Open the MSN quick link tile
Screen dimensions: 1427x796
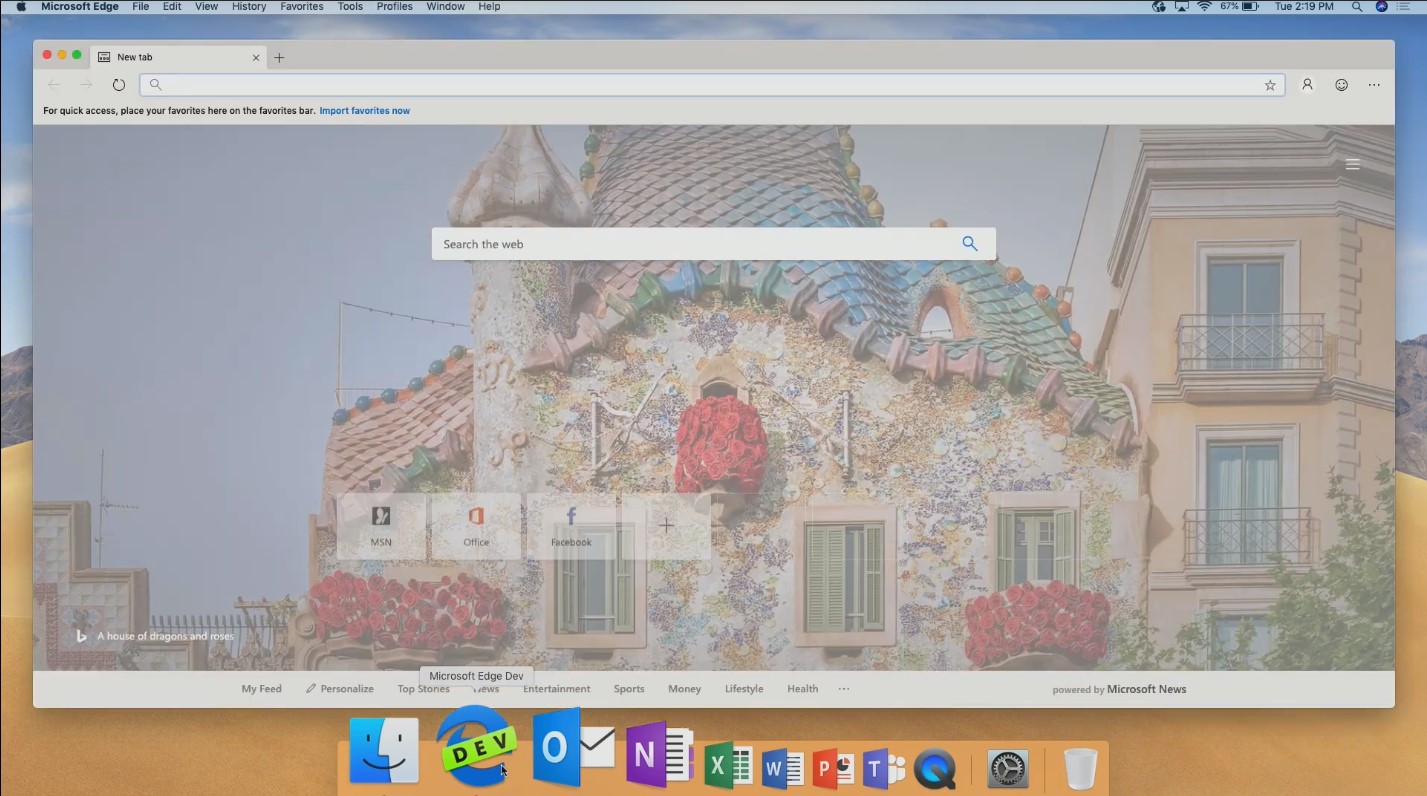click(x=381, y=526)
